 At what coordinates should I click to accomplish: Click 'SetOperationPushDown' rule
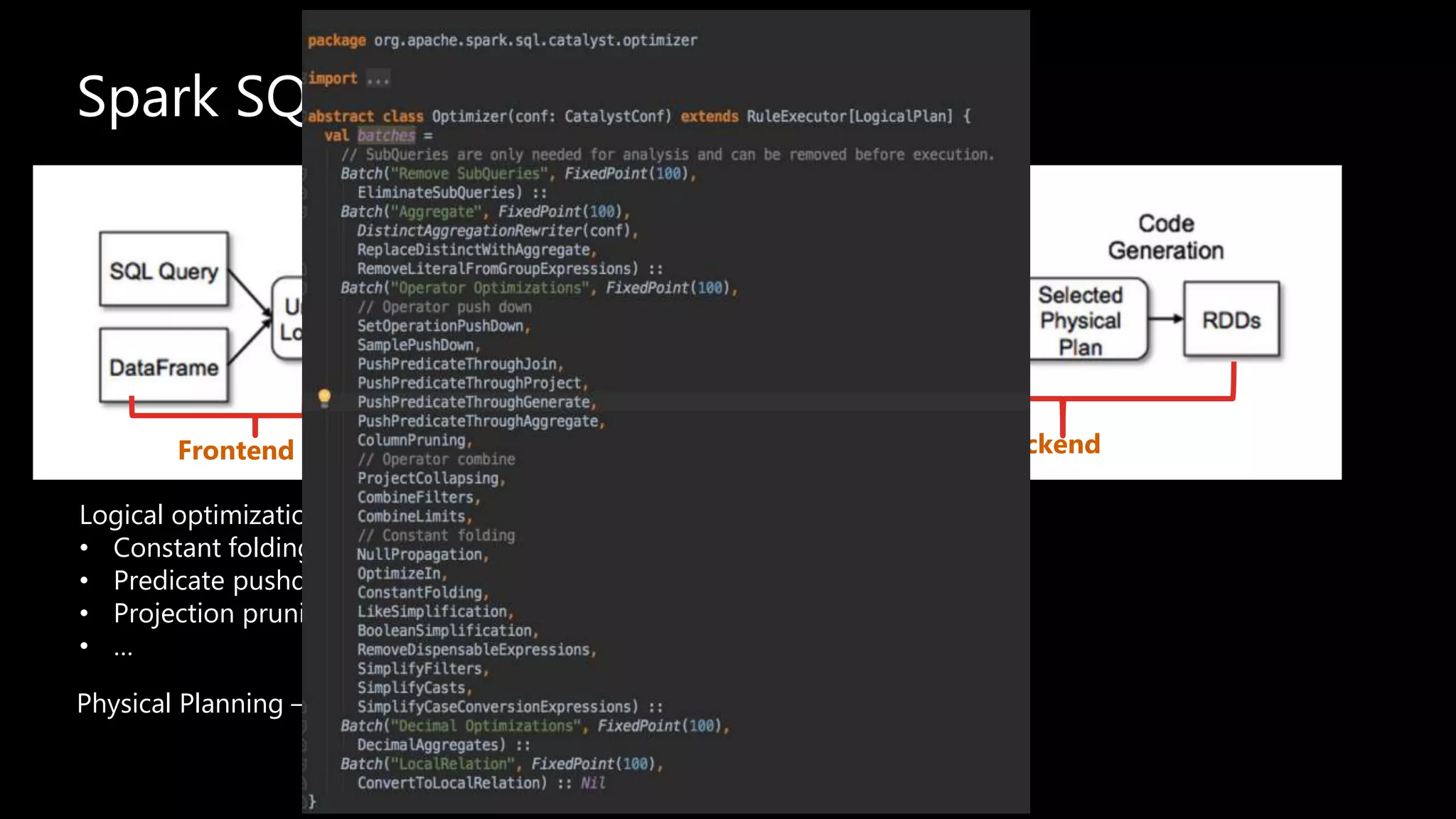click(440, 326)
